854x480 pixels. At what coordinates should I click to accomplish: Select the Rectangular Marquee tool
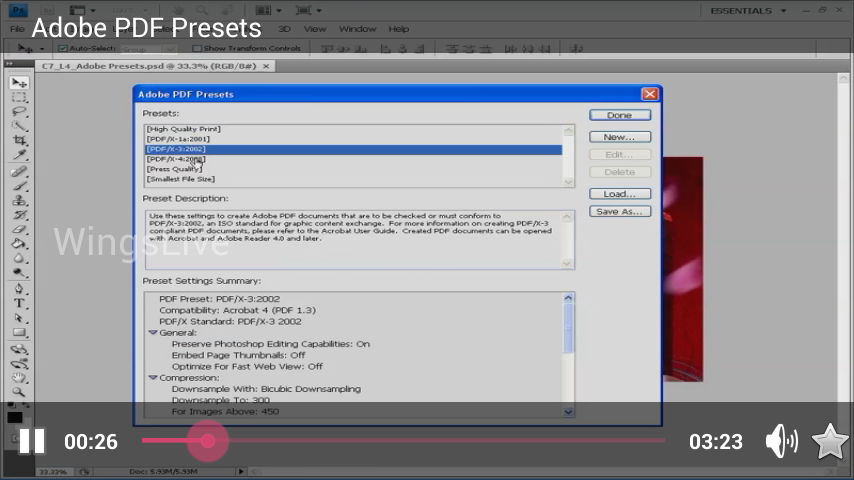pyautogui.click(x=19, y=98)
